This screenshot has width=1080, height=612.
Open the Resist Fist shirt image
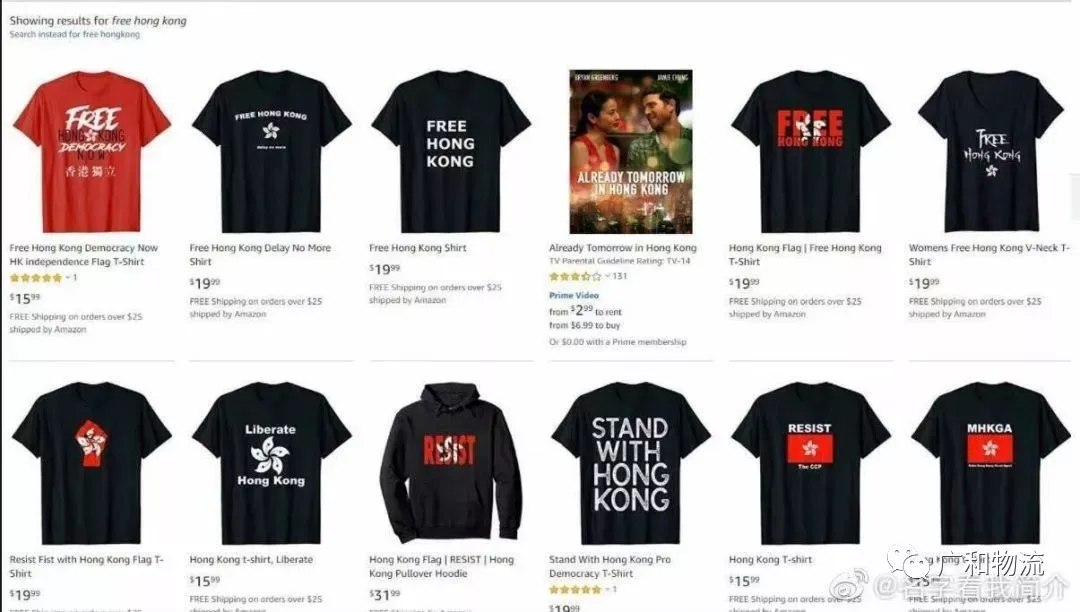92,463
